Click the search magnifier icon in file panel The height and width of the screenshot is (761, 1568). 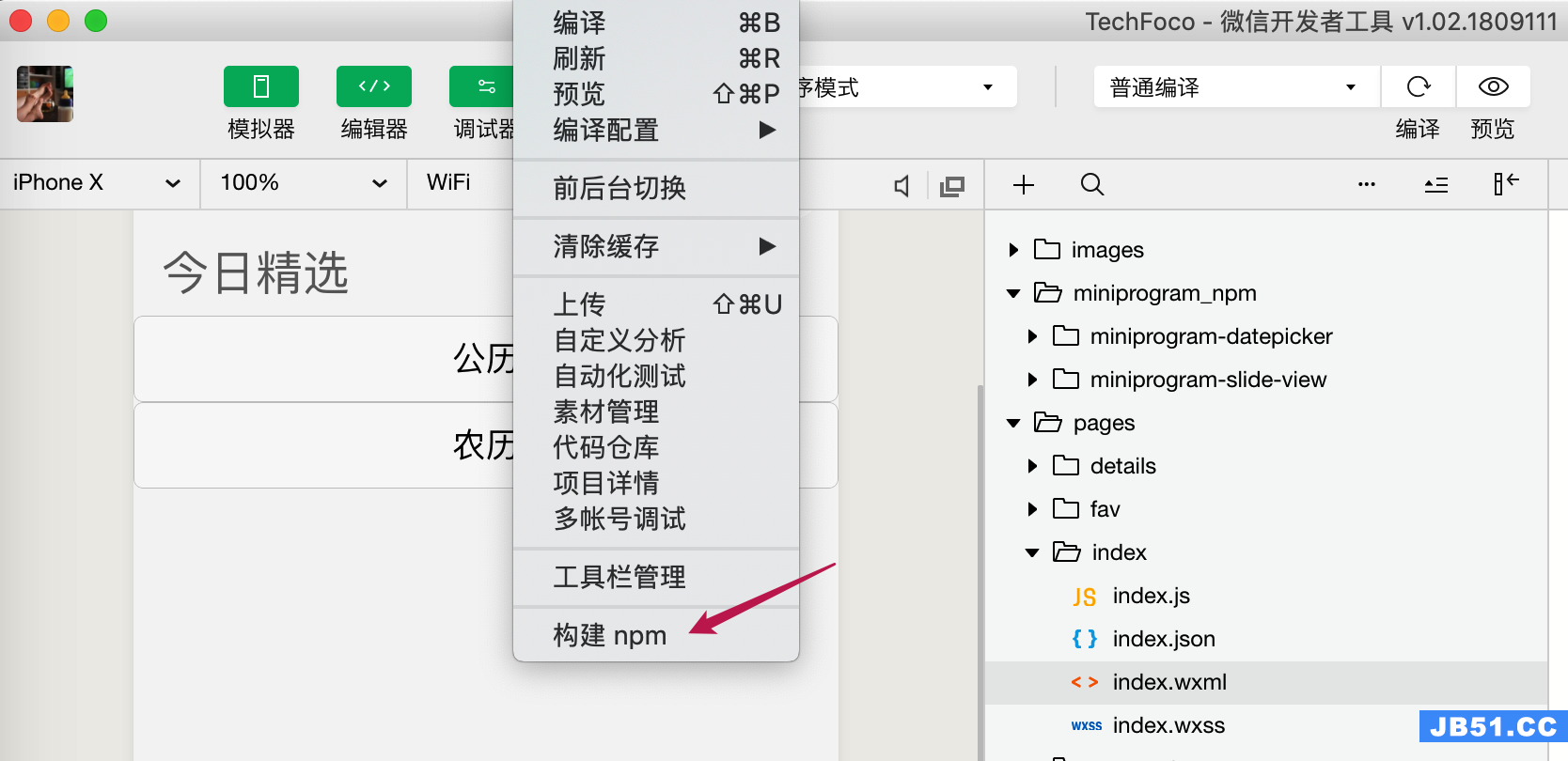(1091, 184)
